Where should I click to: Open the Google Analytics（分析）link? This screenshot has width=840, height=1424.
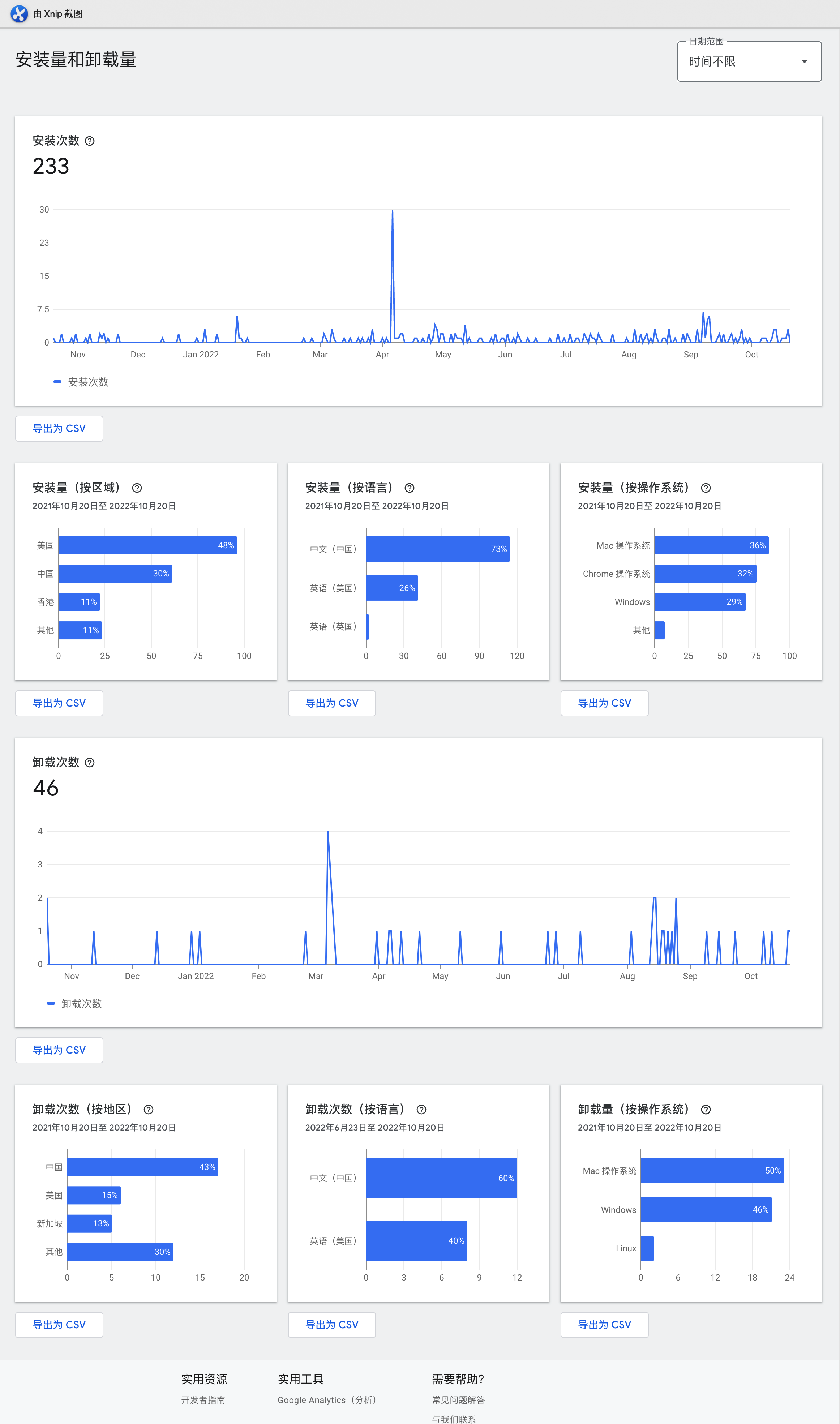coord(327,1400)
